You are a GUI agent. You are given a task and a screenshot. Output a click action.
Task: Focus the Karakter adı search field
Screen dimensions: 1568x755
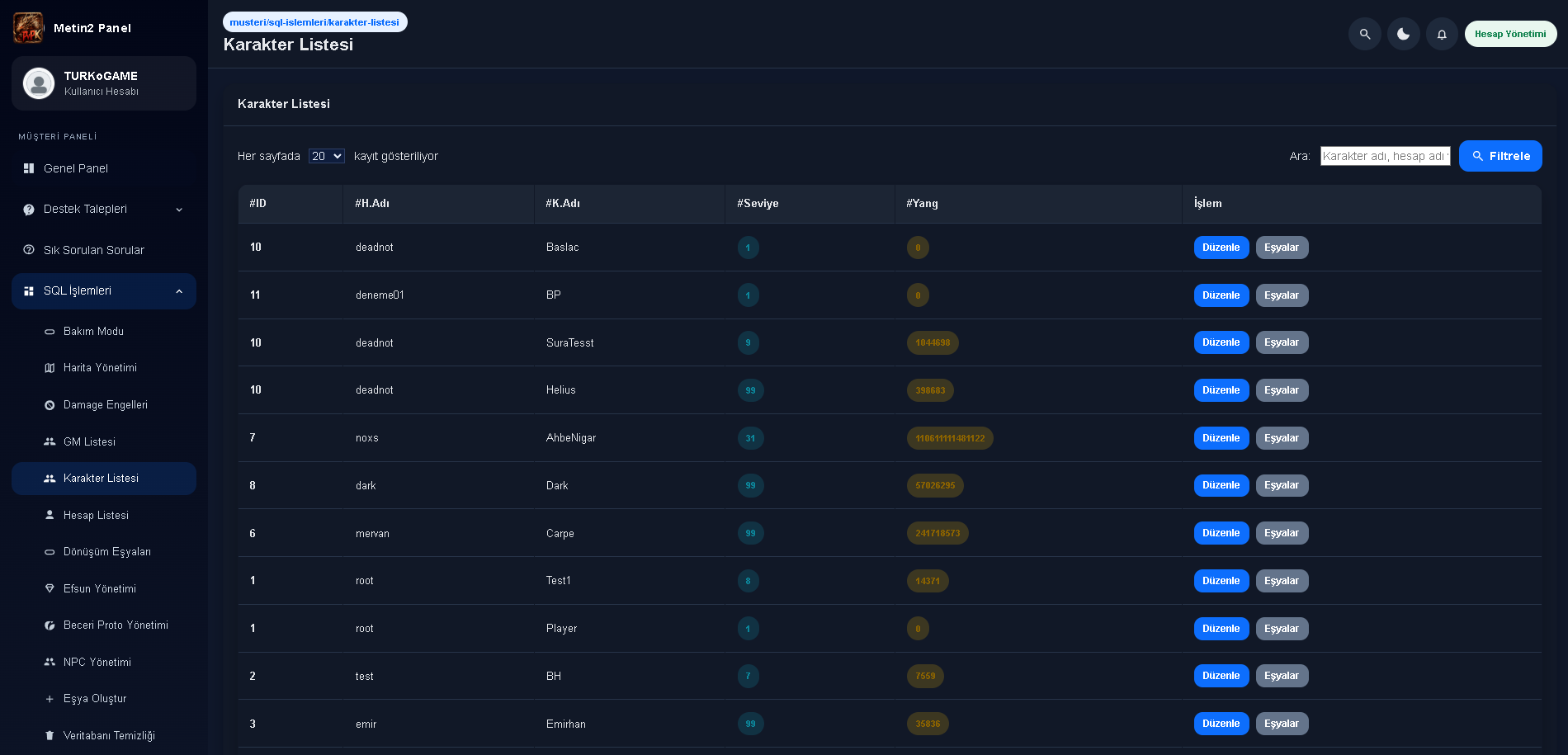point(1386,156)
